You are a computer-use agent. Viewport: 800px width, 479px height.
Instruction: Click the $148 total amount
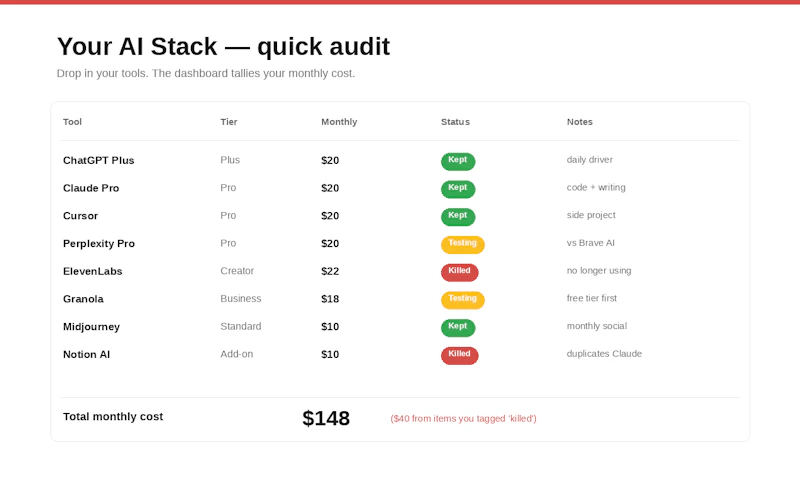[326, 418]
